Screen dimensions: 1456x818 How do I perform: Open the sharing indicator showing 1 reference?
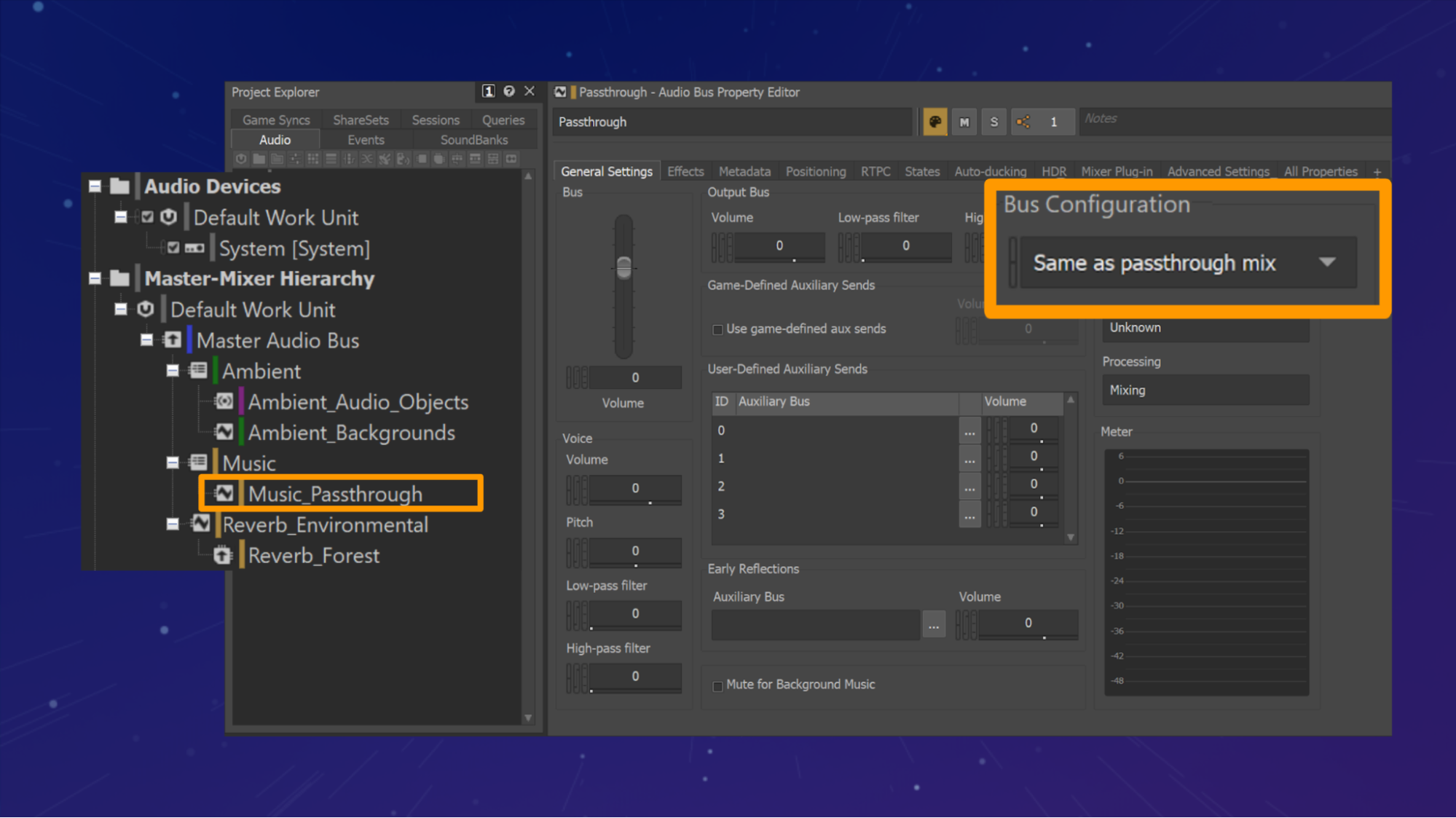(1043, 122)
